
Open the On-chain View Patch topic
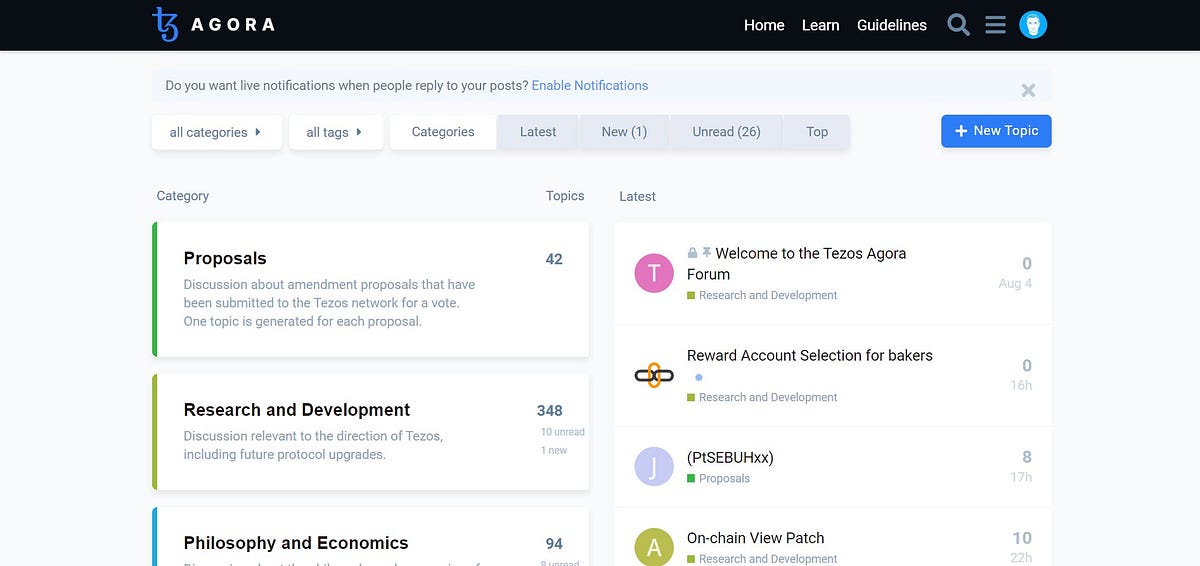pos(756,538)
